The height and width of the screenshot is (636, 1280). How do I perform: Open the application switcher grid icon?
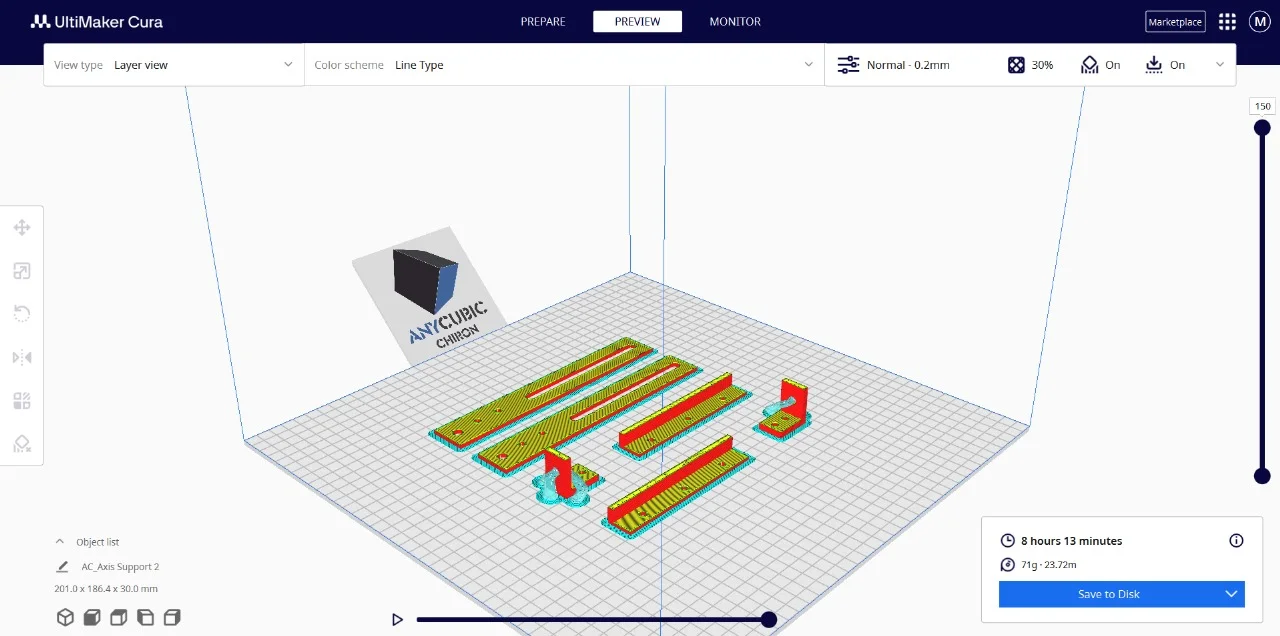coord(1228,21)
